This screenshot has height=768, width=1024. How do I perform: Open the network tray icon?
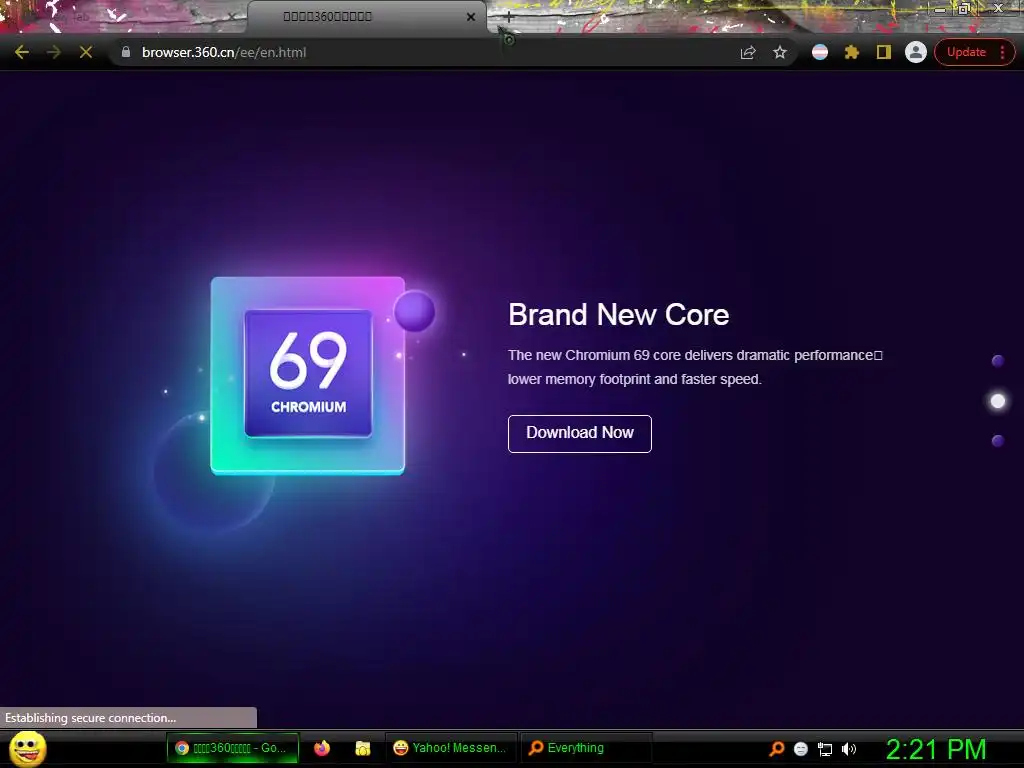pyautogui.click(x=825, y=749)
